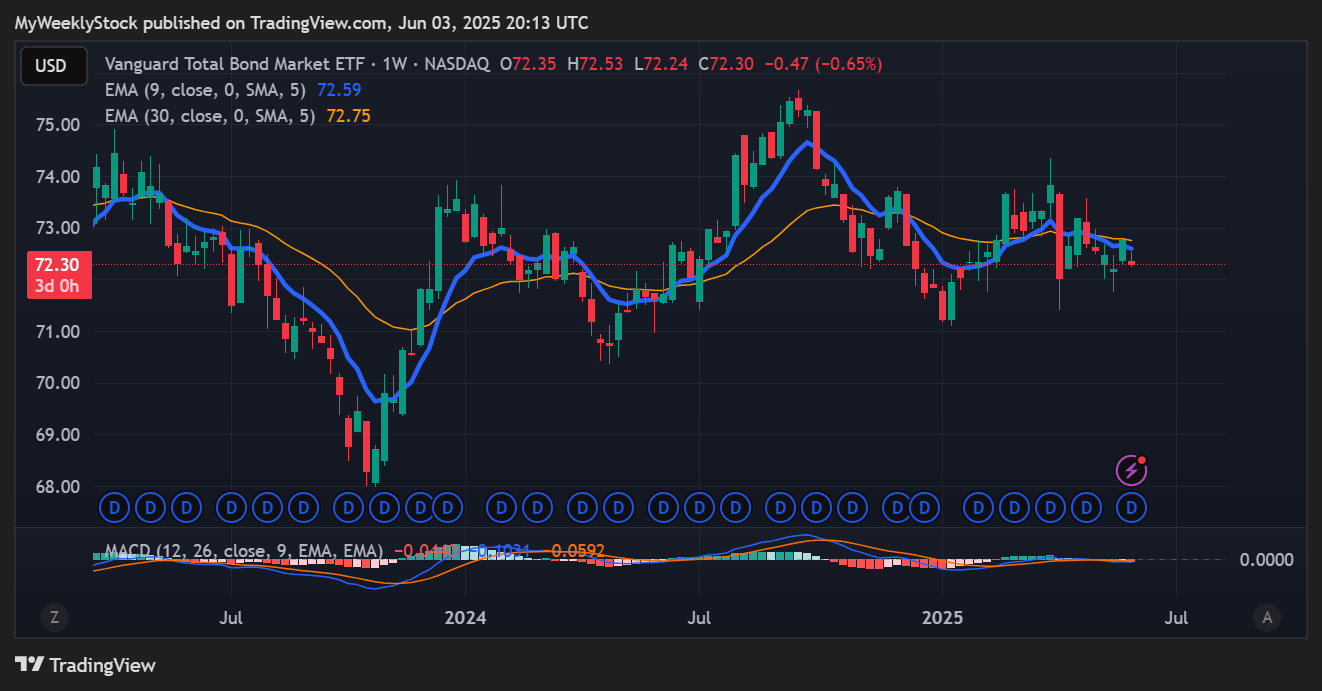Click the MyWeeklyStock published header text

point(301,22)
